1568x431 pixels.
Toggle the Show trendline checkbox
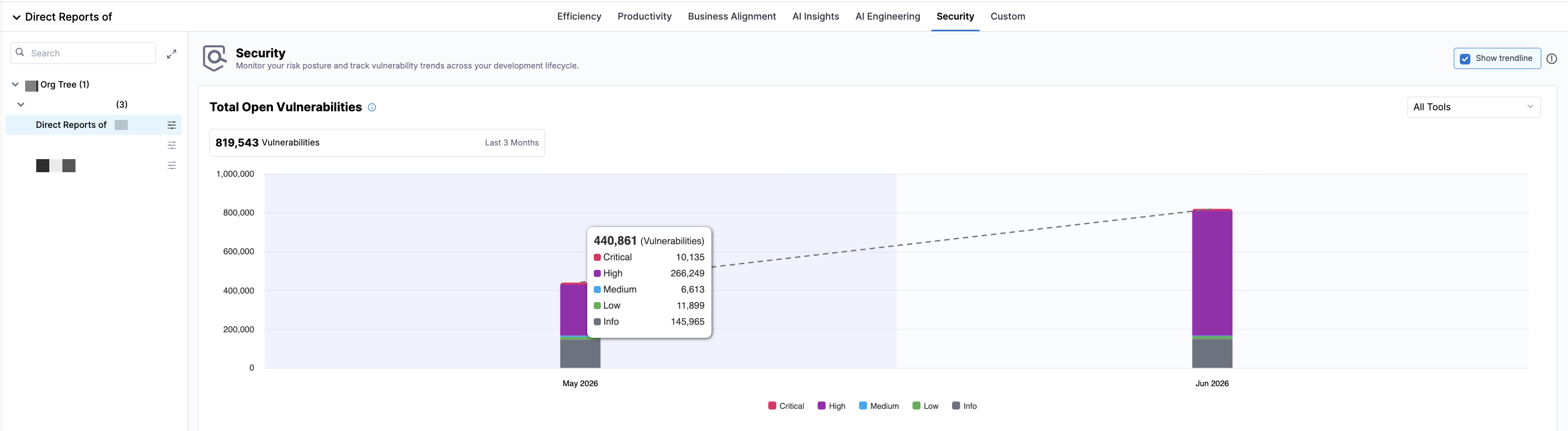click(x=1465, y=58)
